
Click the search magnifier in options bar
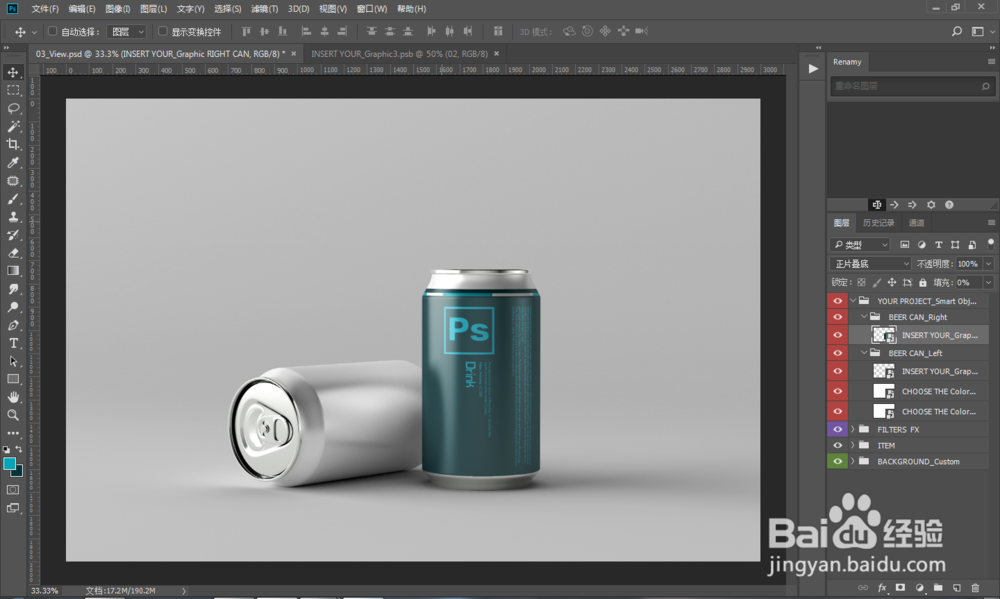957,31
